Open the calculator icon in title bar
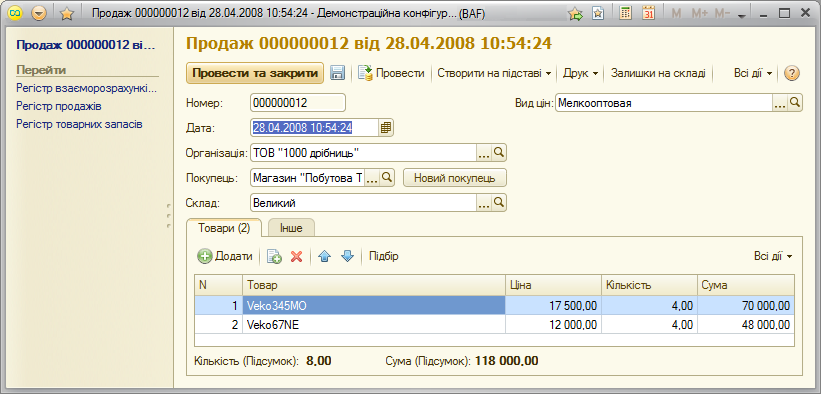The height and width of the screenshot is (394, 821). [x=625, y=14]
